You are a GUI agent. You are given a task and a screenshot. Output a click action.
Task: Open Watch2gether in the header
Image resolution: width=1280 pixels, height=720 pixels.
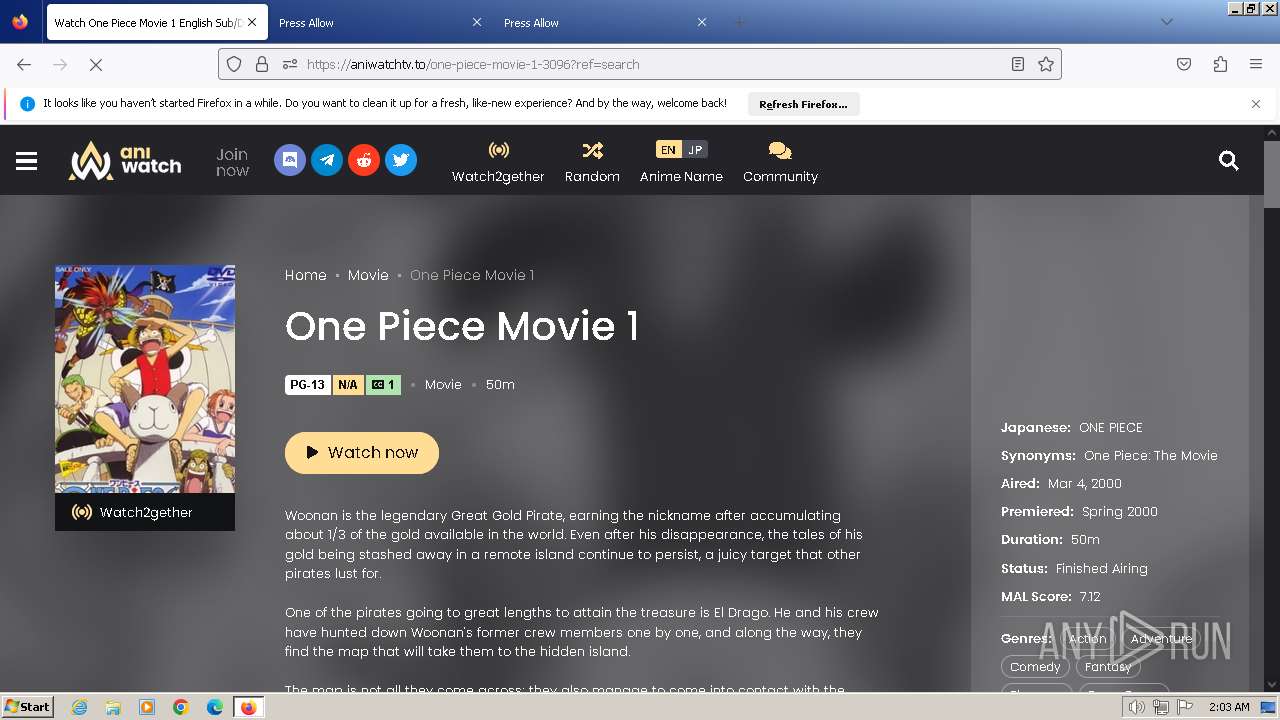pos(498,162)
